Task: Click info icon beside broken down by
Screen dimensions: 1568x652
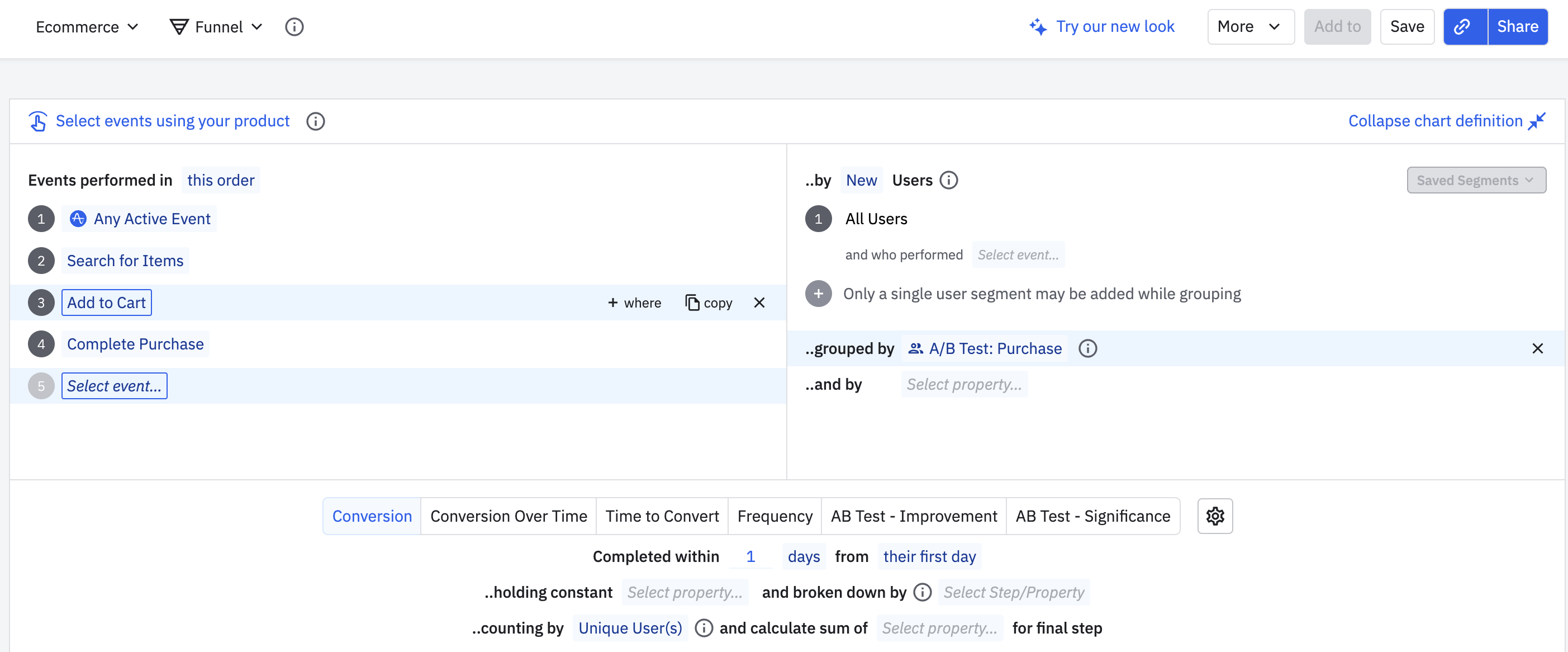Action: click(x=922, y=592)
